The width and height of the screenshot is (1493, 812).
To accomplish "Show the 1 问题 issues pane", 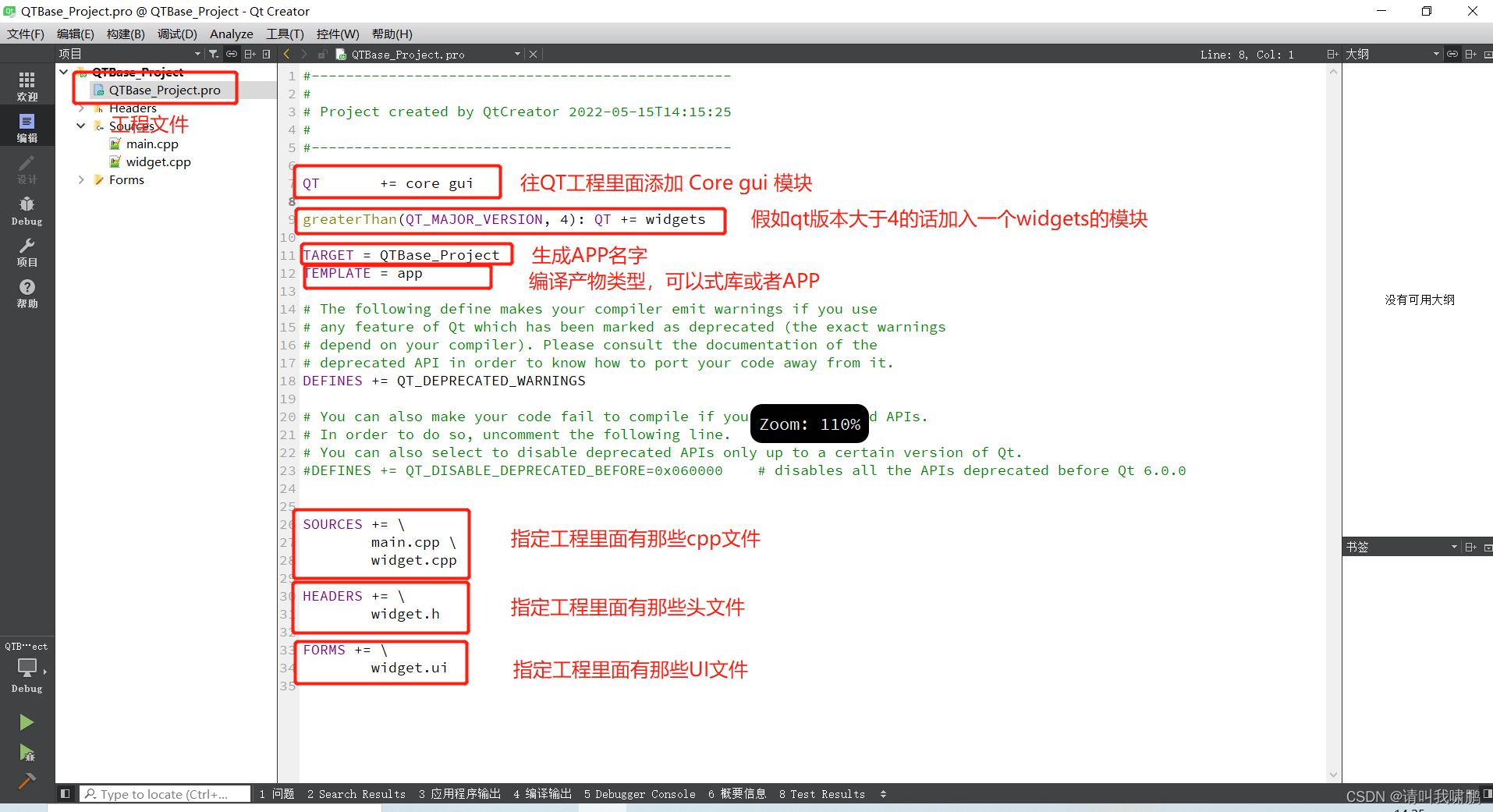I will pyautogui.click(x=277, y=794).
